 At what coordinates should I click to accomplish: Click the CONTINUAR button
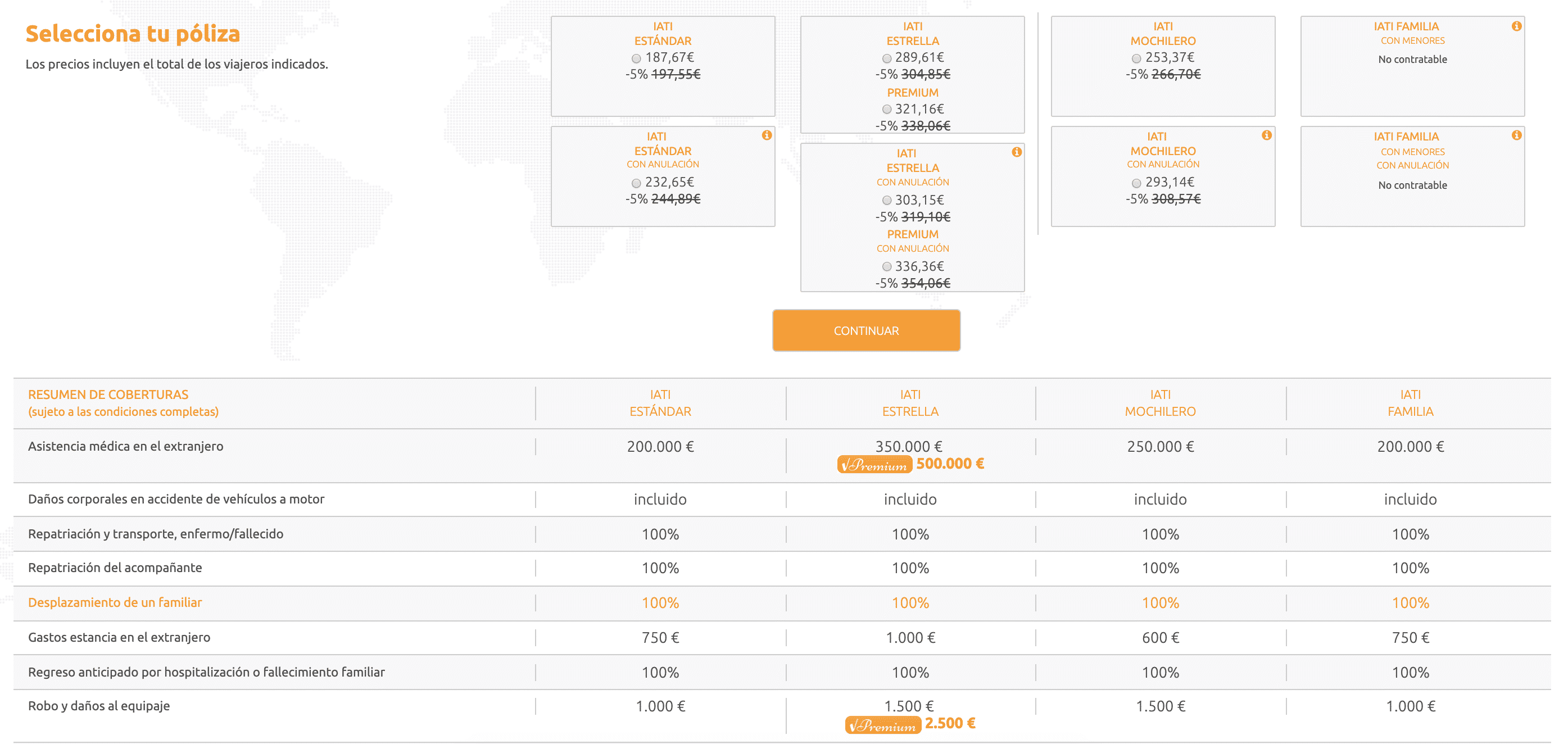click(x=866, y=330)
